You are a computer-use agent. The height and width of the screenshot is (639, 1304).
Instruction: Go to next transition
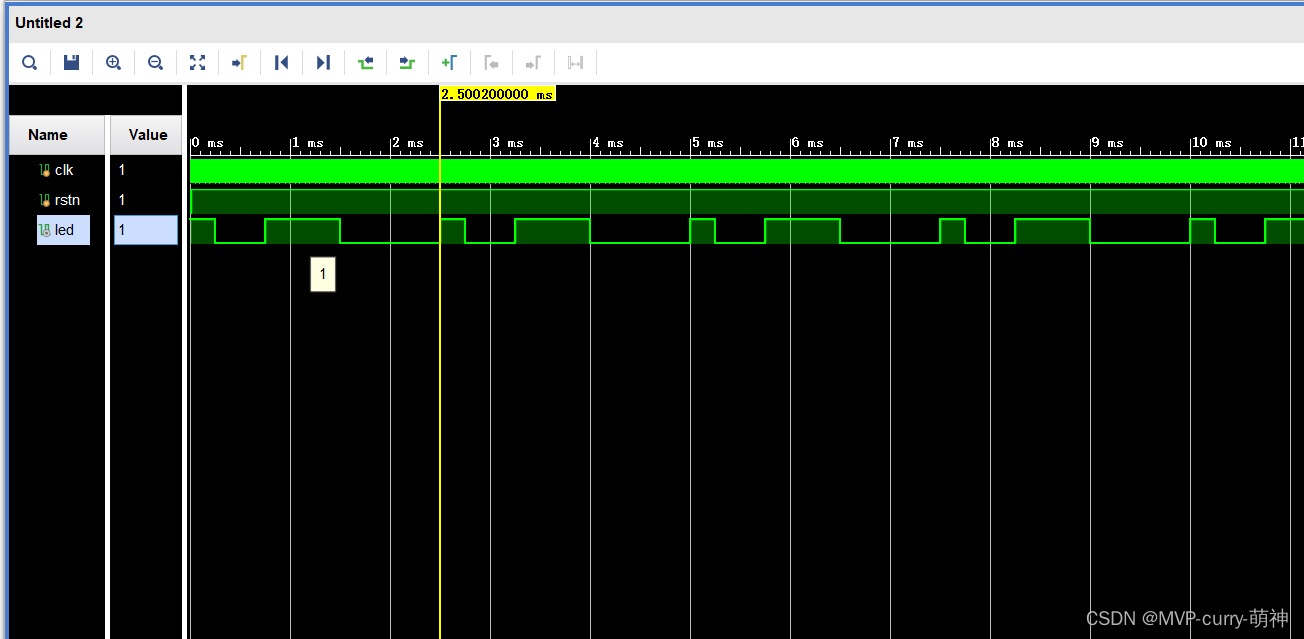point(407,63)
